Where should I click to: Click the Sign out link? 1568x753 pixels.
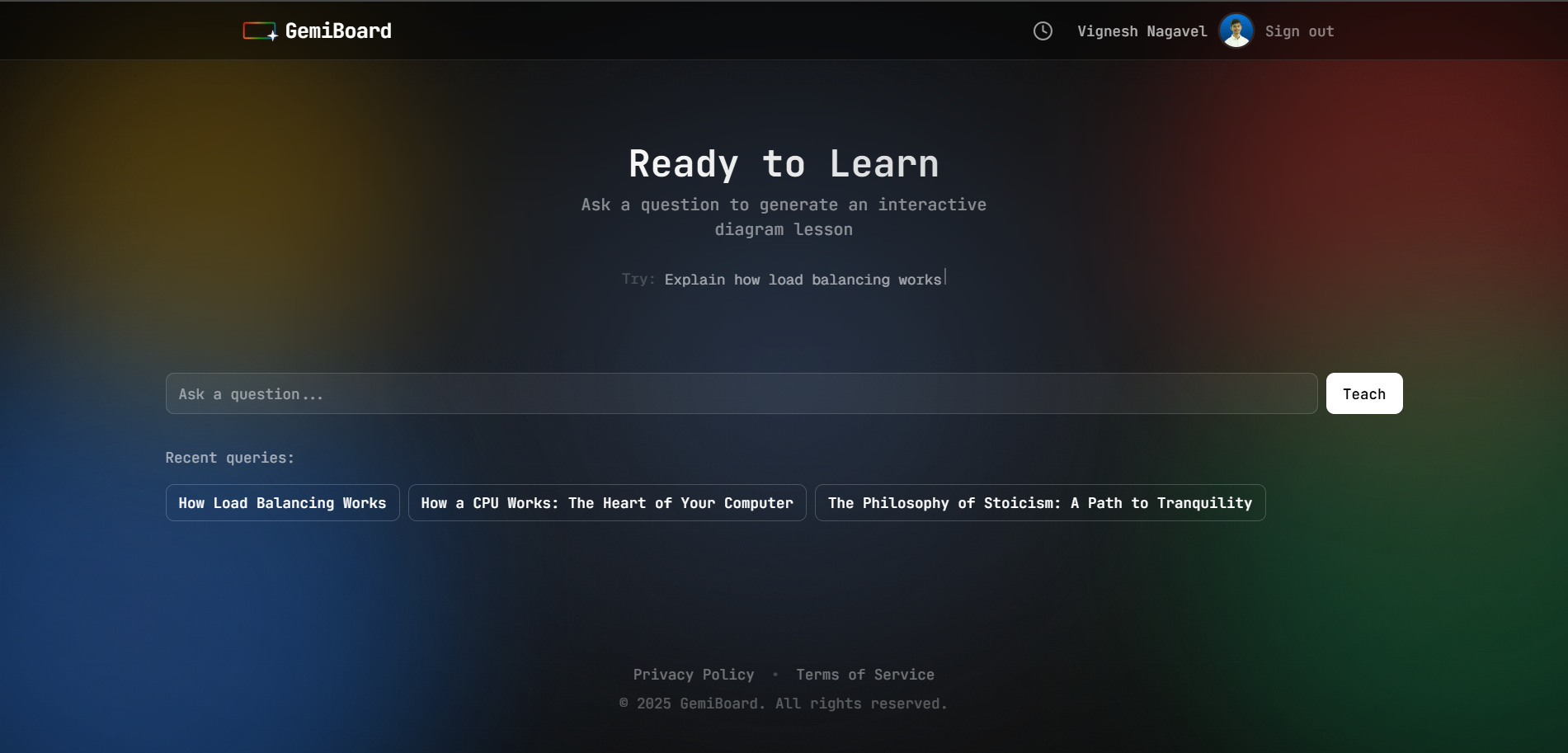(x=1299, y=31)
